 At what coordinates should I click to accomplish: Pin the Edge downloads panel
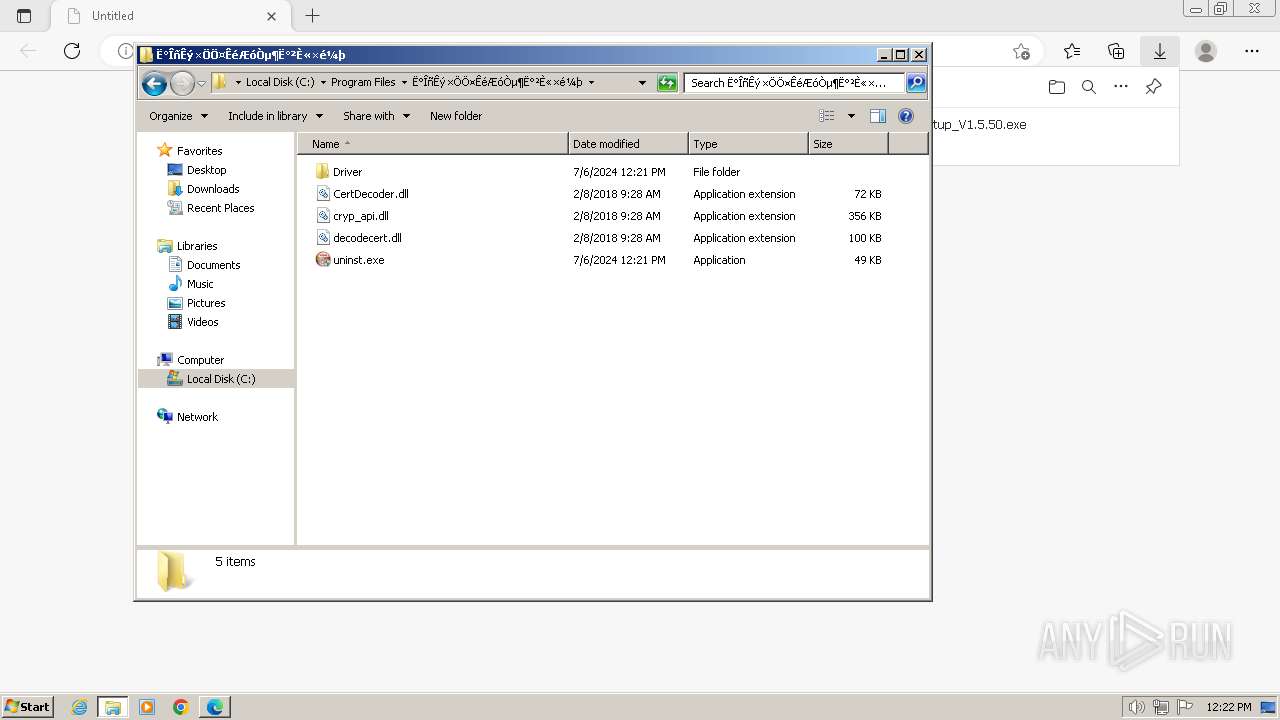(1153, 87)
